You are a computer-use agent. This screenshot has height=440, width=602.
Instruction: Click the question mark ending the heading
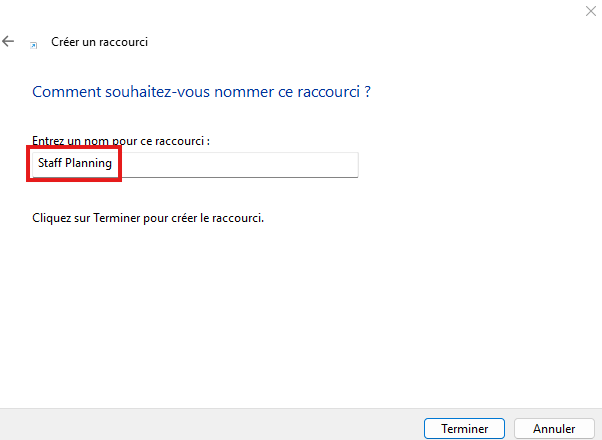(368, 92)
